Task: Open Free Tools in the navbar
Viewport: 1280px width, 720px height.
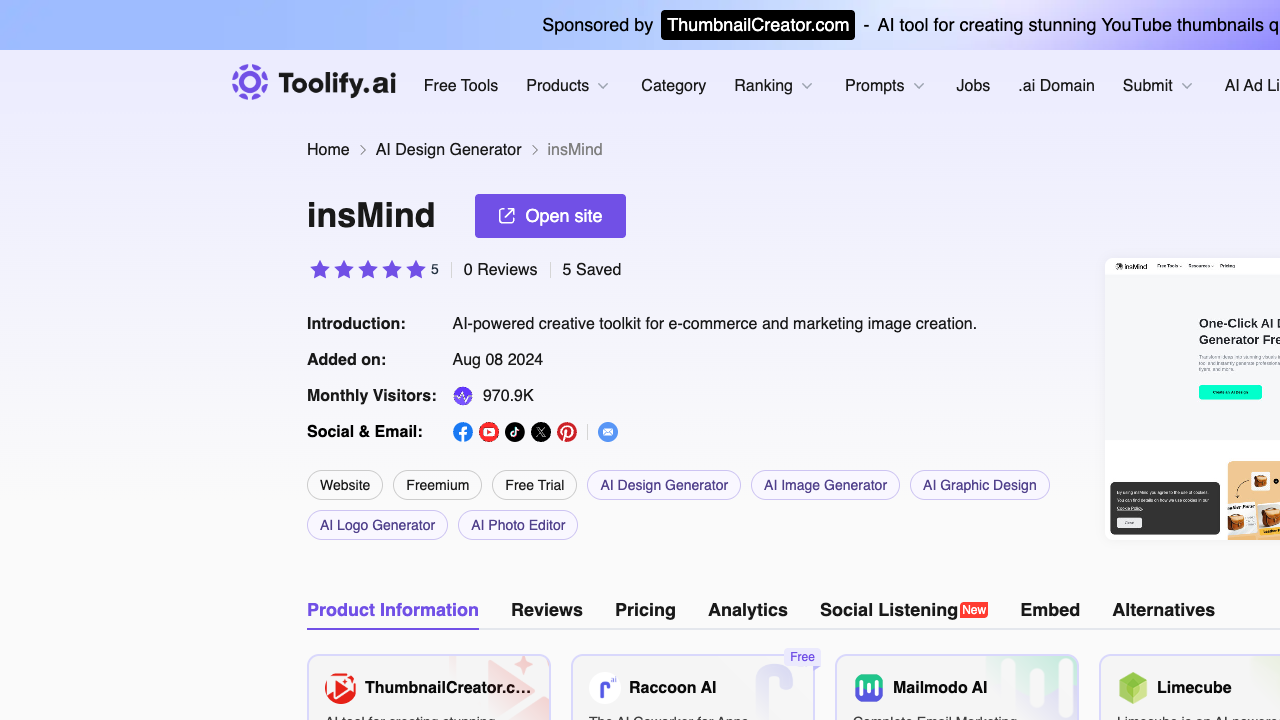Action: coord(461,86)
